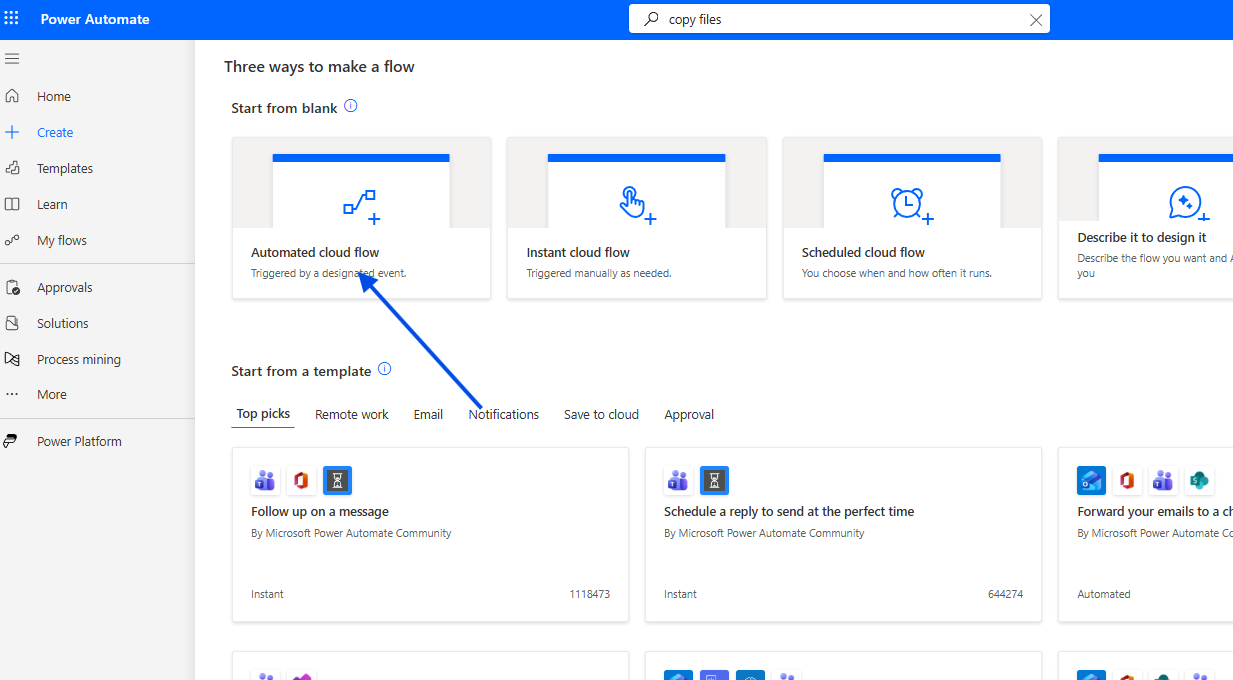Start a Scheduled cloud flow
This screenshot has height=680, width=1233.
911,218
